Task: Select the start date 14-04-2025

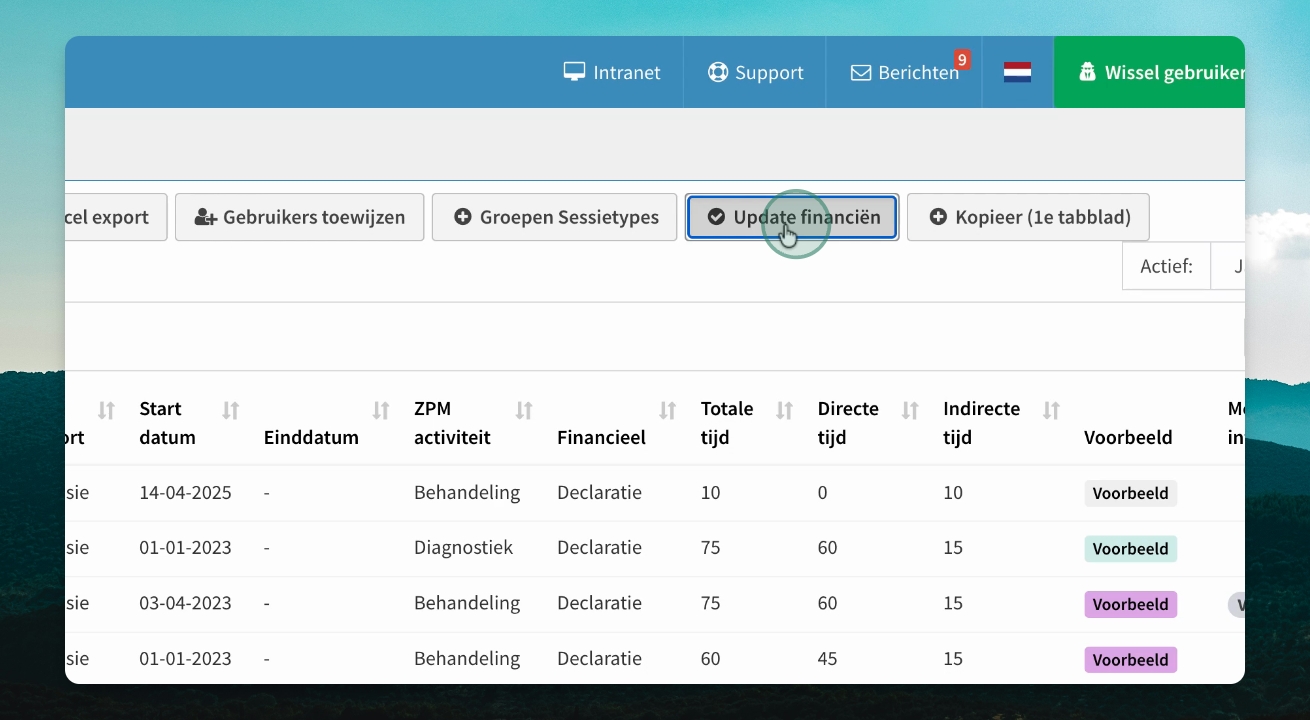Action: pos(186,492)
